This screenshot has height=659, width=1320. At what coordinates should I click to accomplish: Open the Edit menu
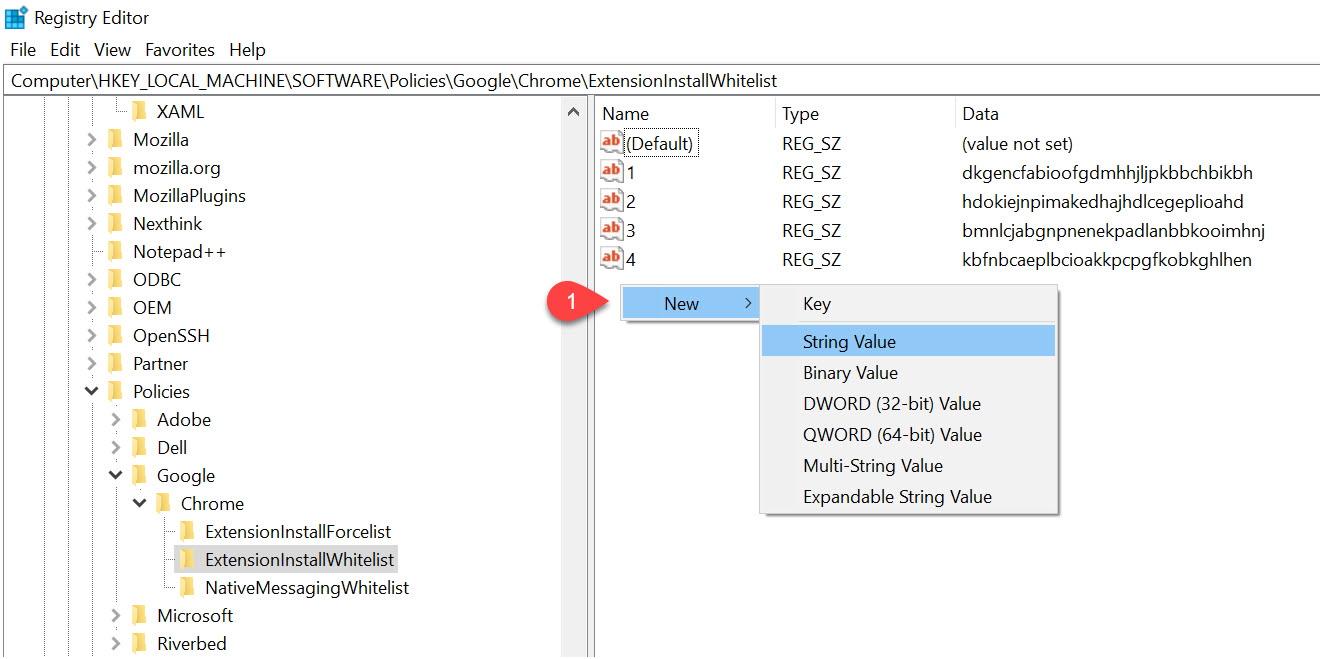65,49
